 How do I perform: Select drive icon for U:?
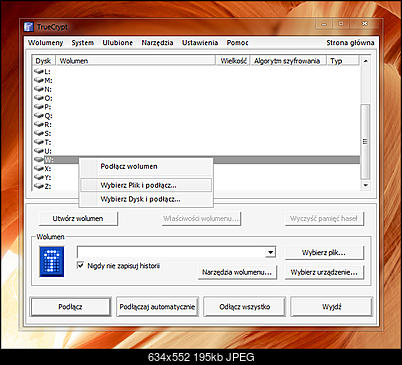[x=39, y=151]
